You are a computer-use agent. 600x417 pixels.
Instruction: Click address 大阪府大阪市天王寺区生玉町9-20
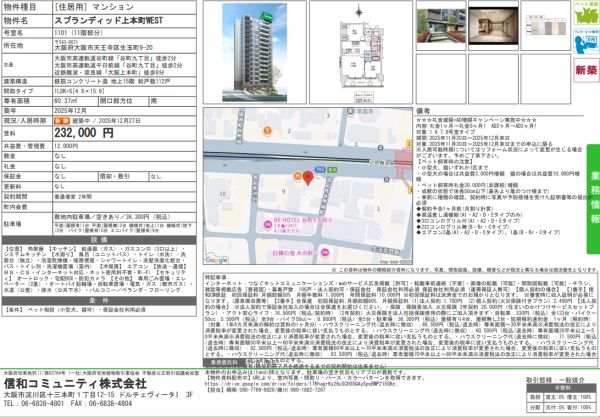click(x=103, y=48)
